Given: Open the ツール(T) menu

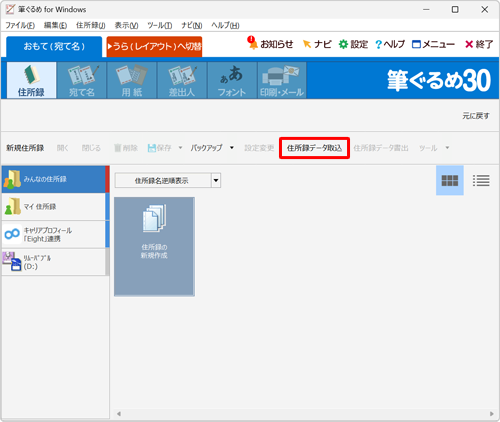Looking at the screenshot, I should pos(160,25).
